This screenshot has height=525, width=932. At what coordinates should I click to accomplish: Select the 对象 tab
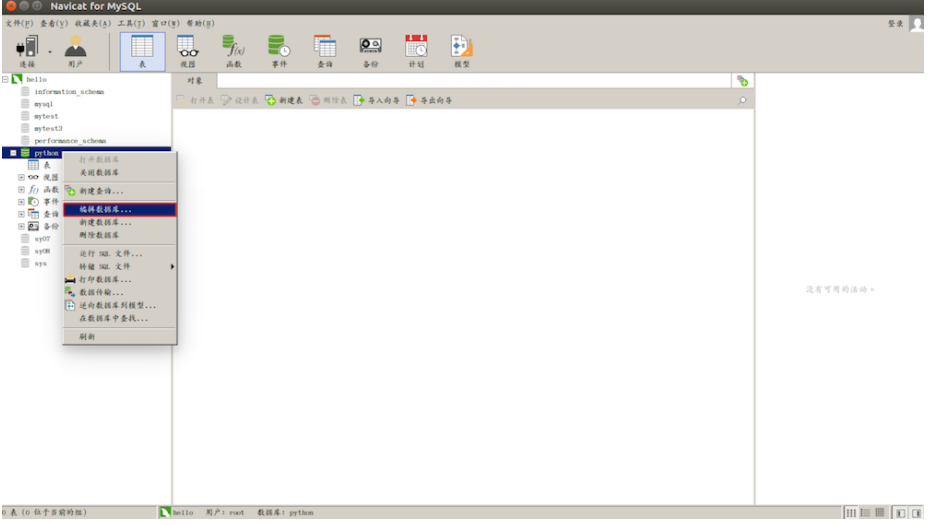[x=194, y=81]
